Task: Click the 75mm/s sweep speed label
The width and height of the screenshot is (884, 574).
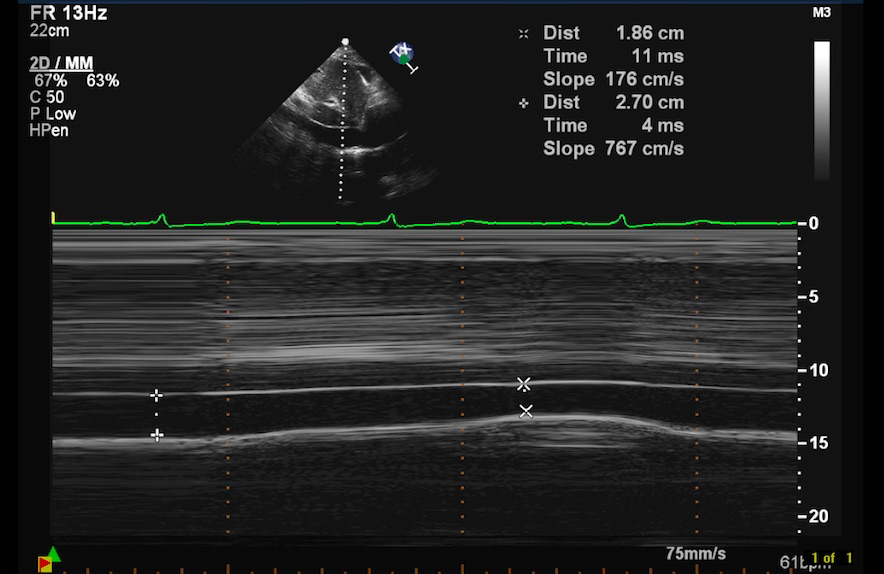Action: pyautogui.click(x=696, y=553)
